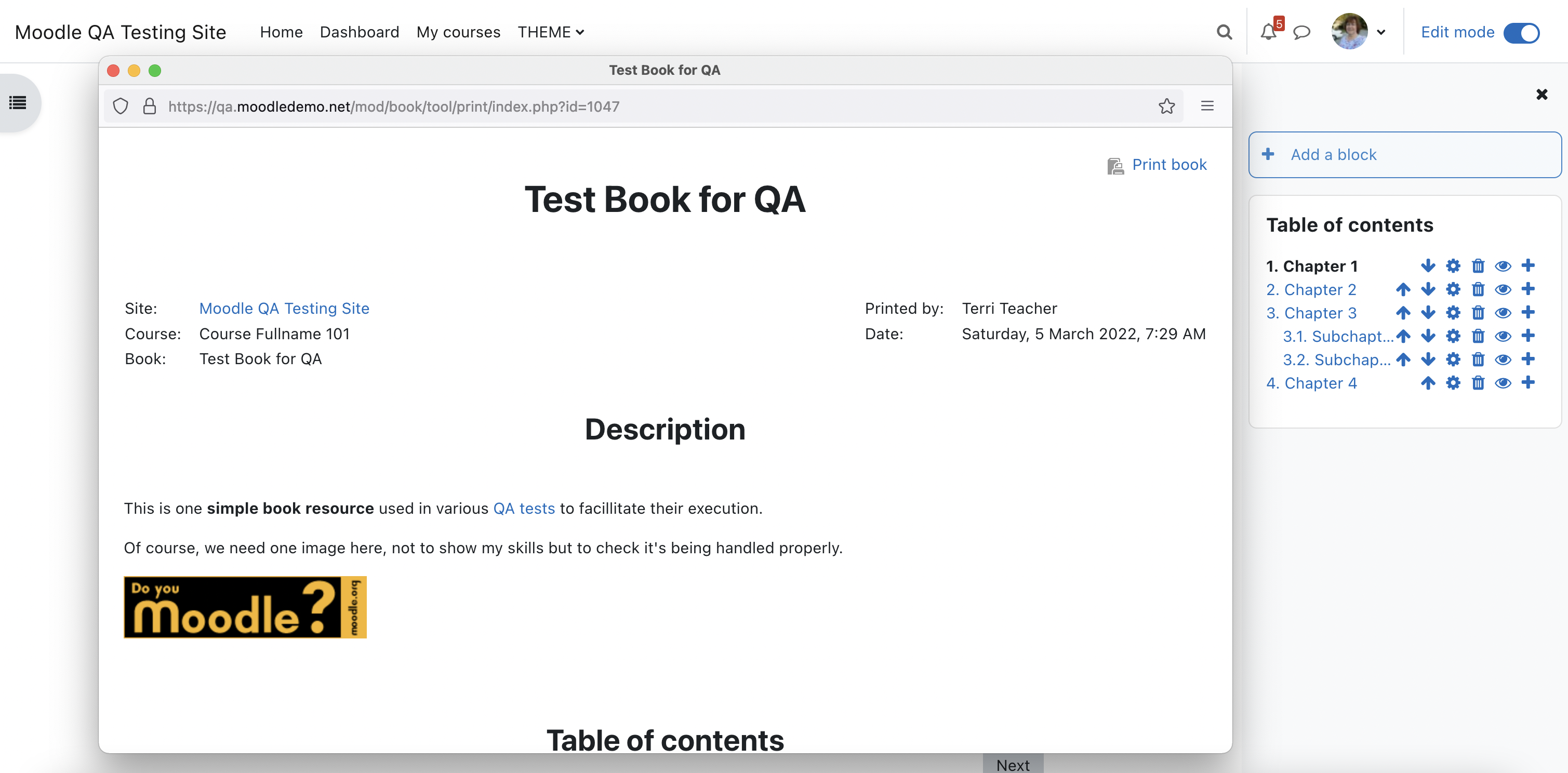The height and width of the screenshot is (773, 1568).
Task: Move Chapter 3 down
Action: 1428,313
